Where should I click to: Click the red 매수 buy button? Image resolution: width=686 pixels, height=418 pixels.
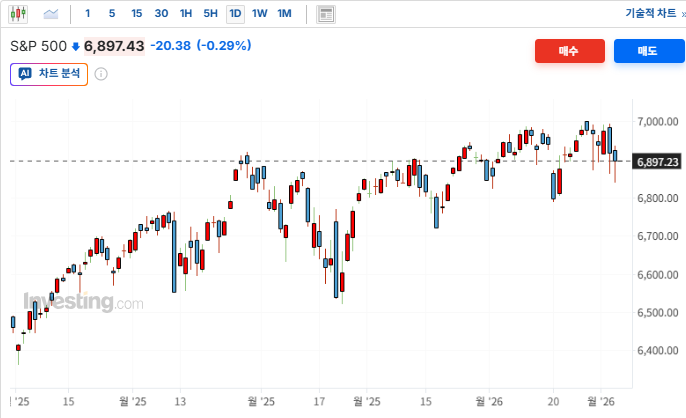click(570, 51)
